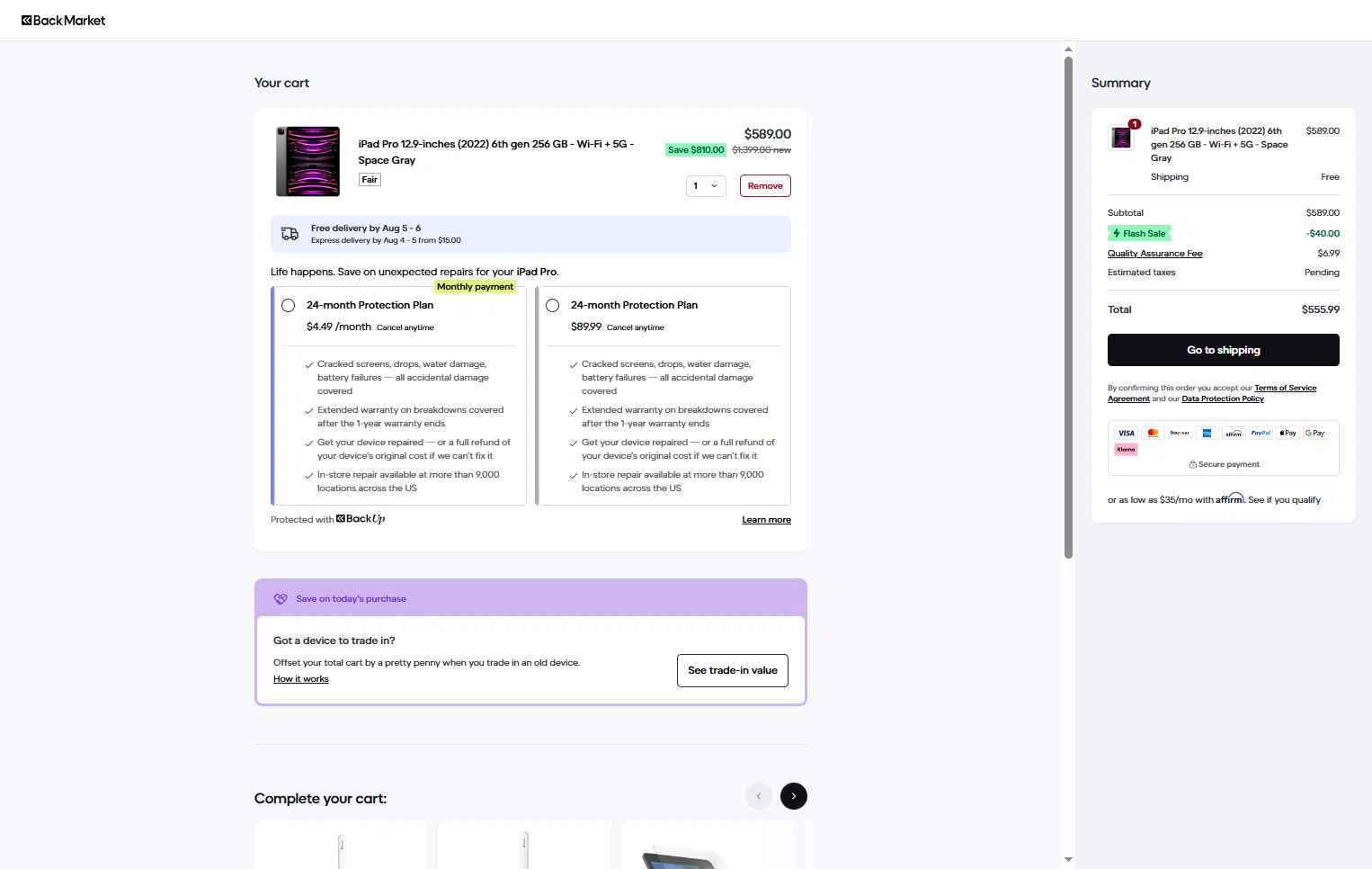Click the Save $810.00 badge
The height and width of the screenshot is (869, 1372).
pyautogui.click(x=696, y=150)
